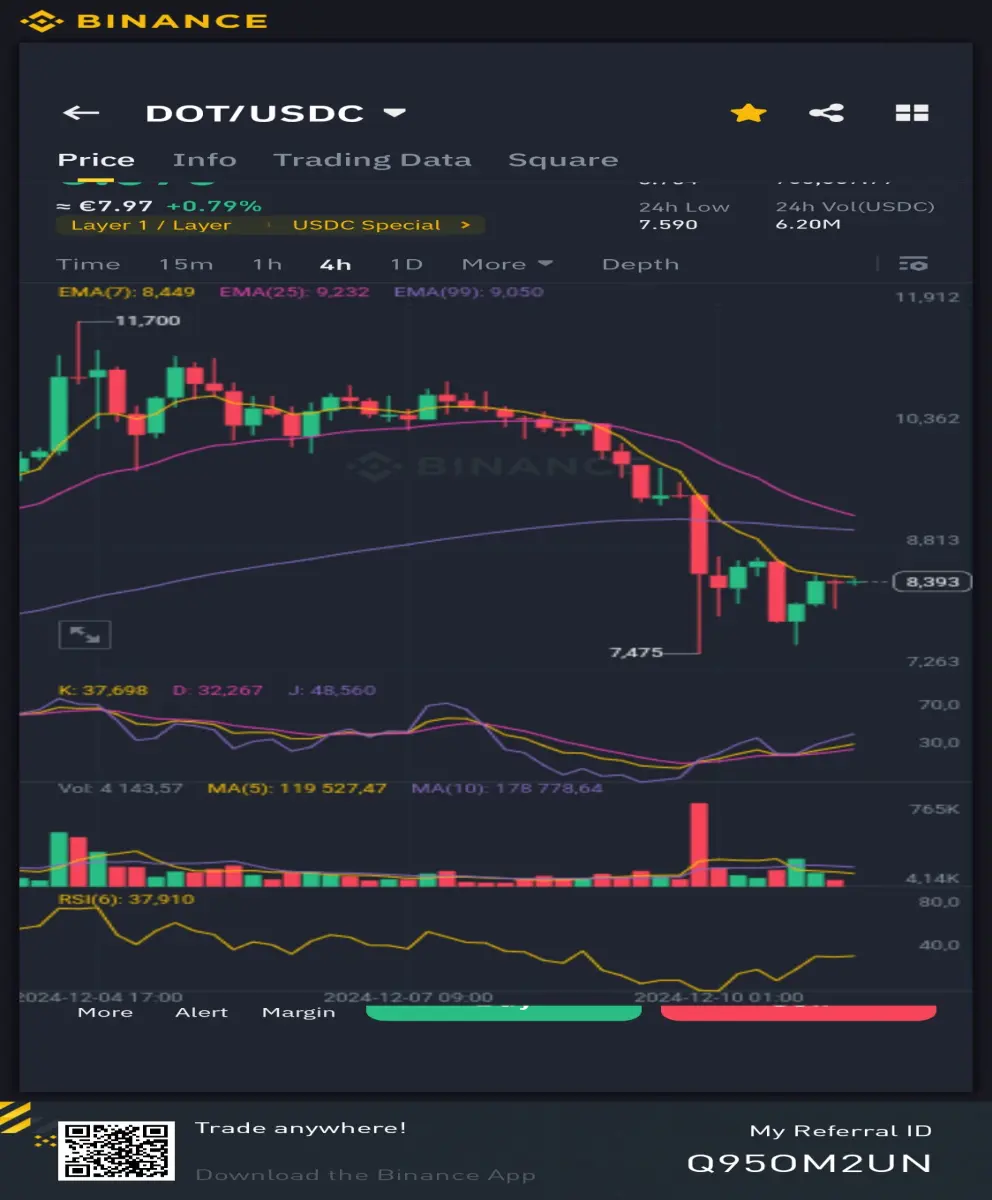This screenshot has width=992, height=1200.
Task: Click the volume MA(5) label
Action: click(x=297, y=788)
